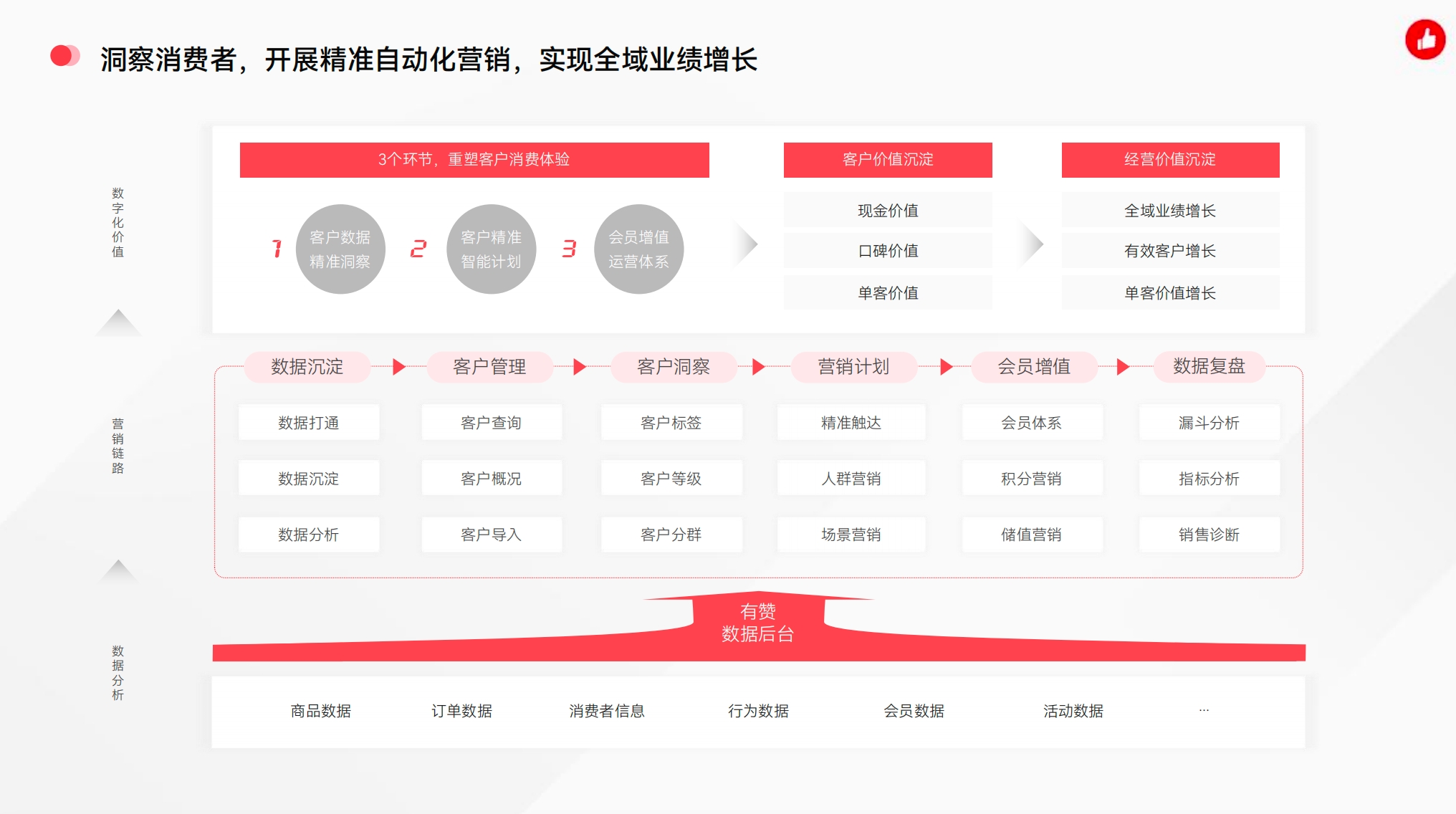1456x814 pixels.
Task: Click the 客户查询 item
Action: tap(492, 423)
